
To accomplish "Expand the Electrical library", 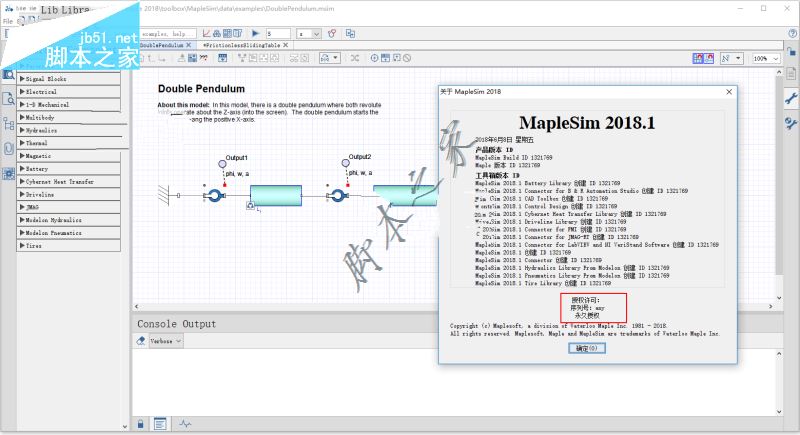I will coord(69,92).
